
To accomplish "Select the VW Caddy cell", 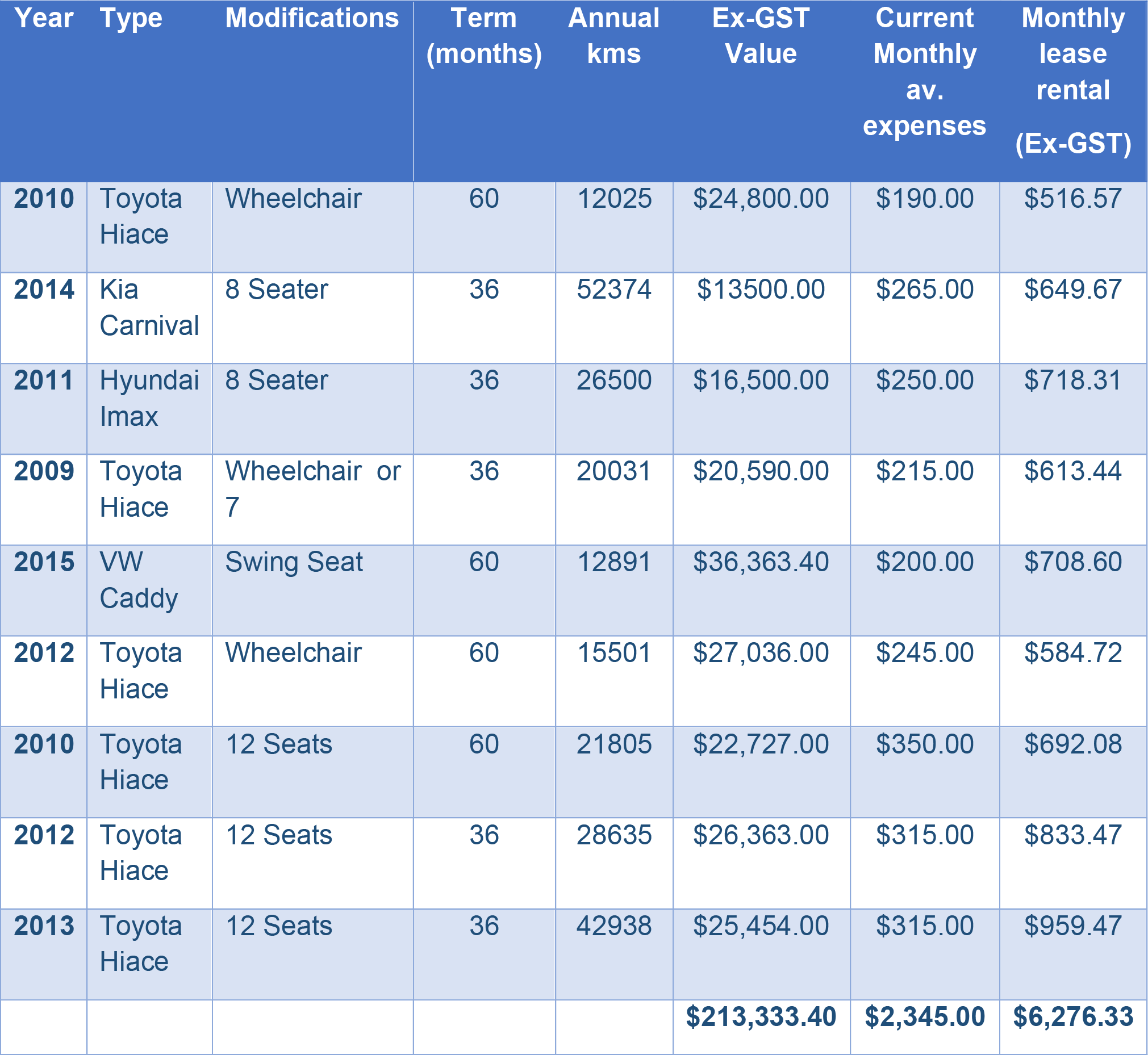I will click(x=139, y=580).
